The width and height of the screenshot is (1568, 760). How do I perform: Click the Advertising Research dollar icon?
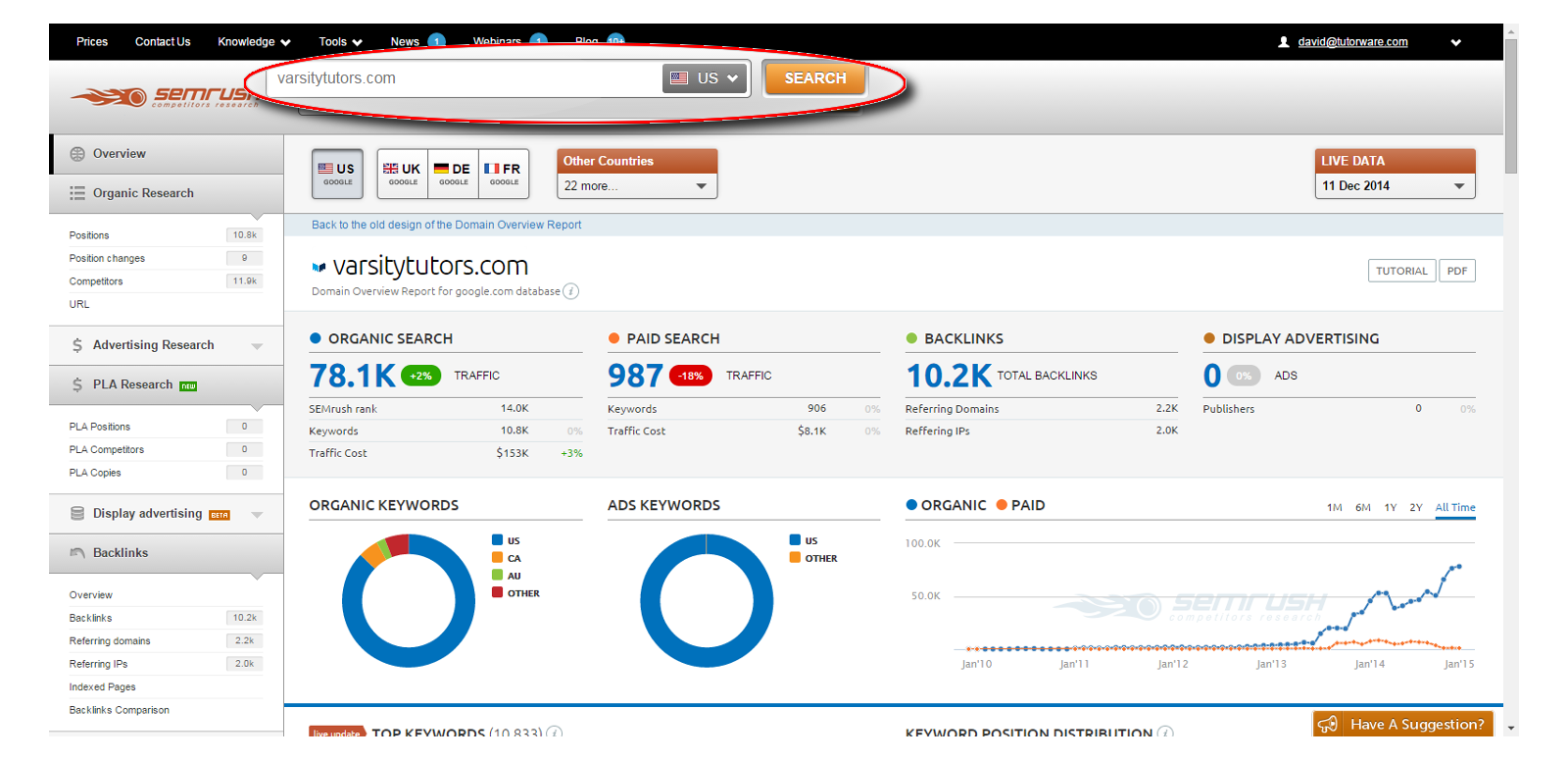click(77, 345)
